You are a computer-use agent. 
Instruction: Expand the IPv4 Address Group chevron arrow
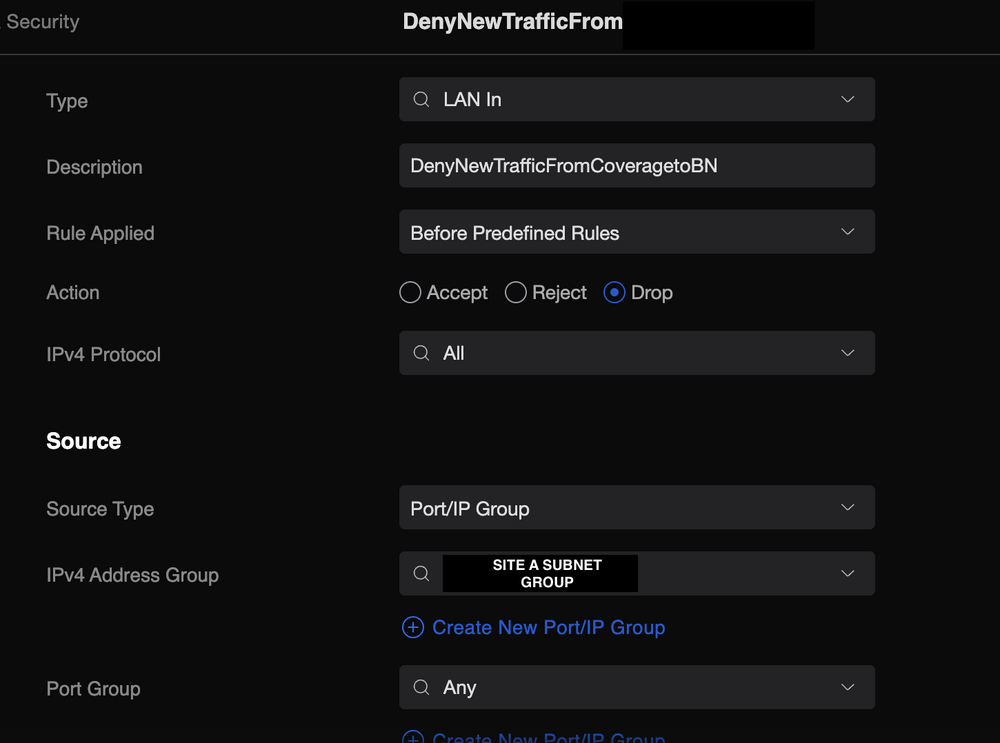coord(848,573)
